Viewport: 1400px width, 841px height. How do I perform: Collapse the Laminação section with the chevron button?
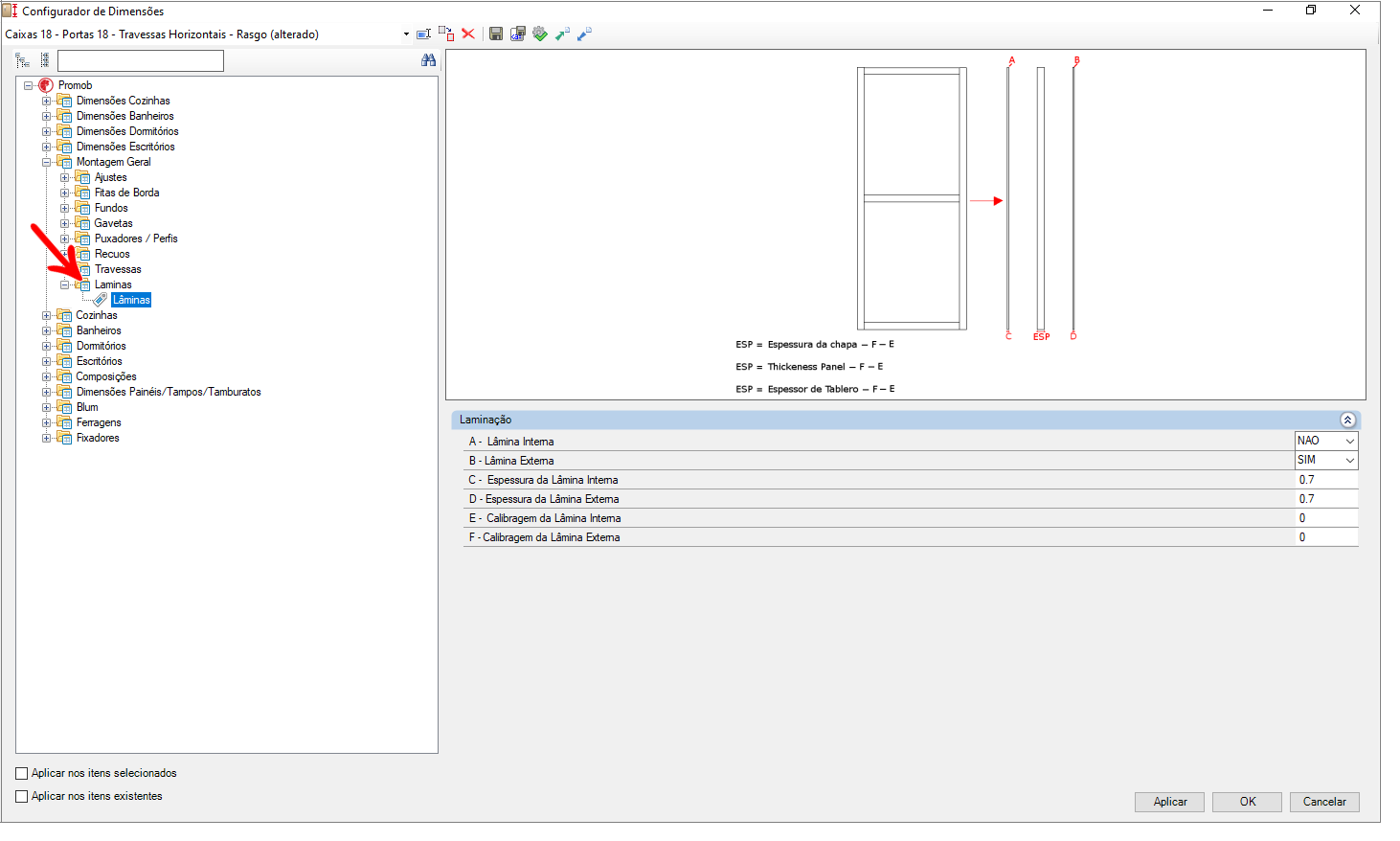tap(1347, 420)
